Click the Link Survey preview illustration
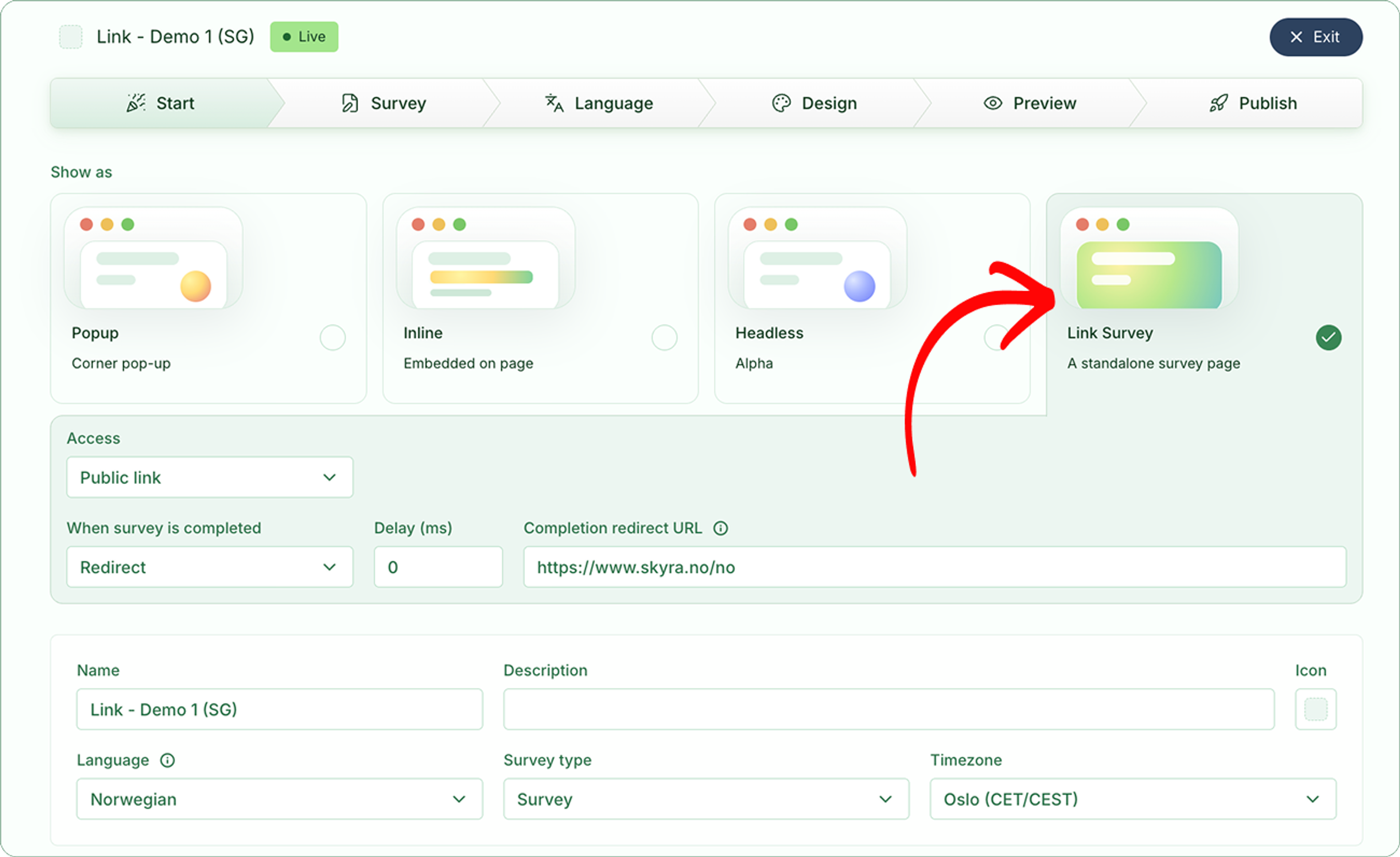 1150,258
